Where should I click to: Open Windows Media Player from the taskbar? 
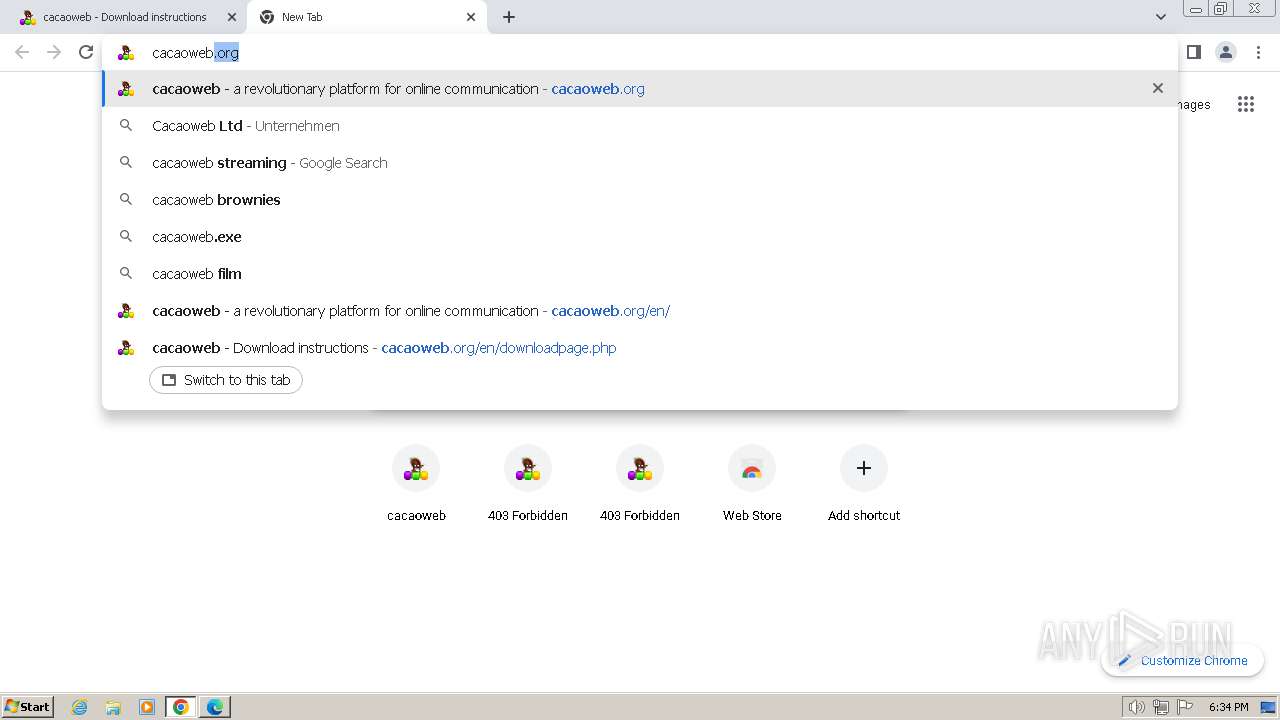pos(147,707)
